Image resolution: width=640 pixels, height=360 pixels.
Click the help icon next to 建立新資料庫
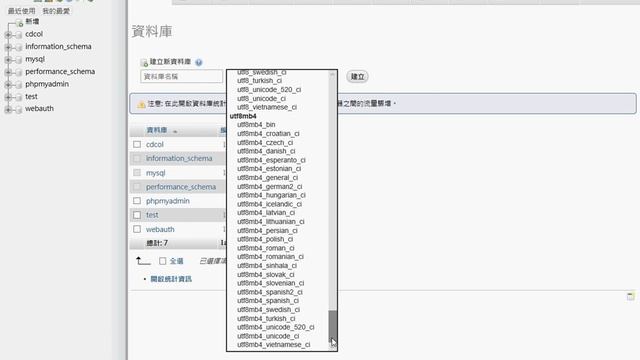coord(199,62)
